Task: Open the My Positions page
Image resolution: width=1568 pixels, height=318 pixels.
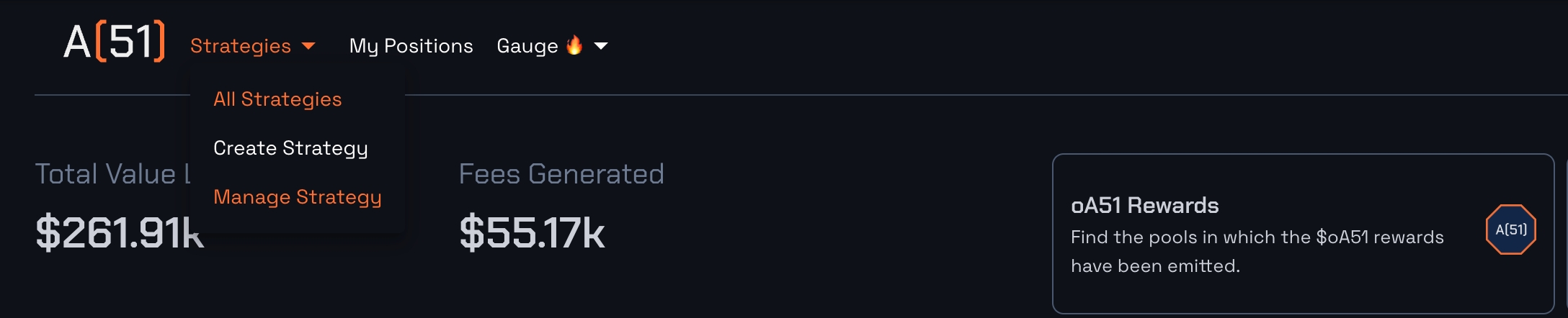Action: [411, 46]
